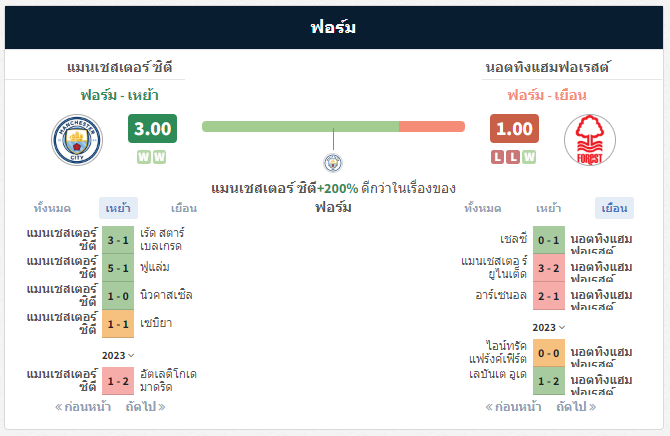Go to ถัดไป next page for Man City

click(x=145, y=407)
